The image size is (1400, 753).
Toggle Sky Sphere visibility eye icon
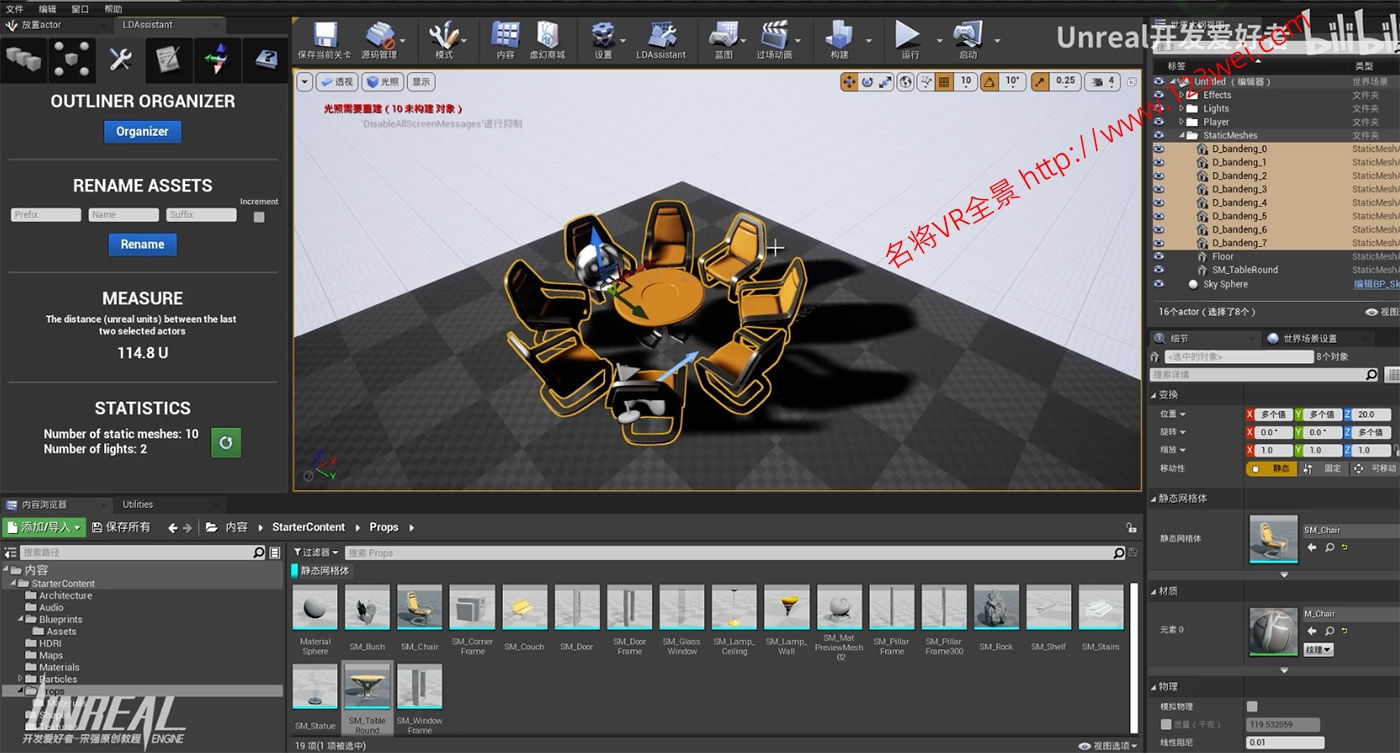tap(1158, 283)
